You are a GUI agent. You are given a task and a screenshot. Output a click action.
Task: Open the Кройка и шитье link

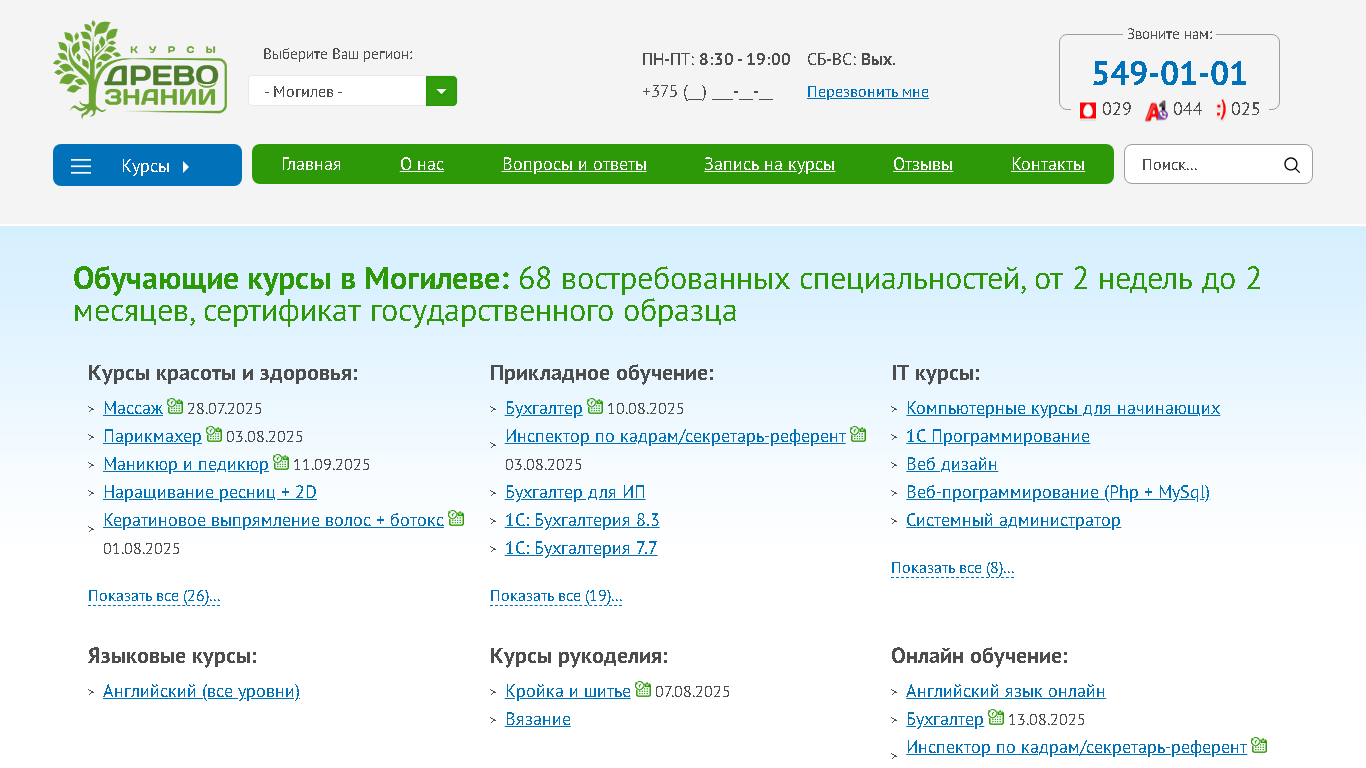click(568, 691)
